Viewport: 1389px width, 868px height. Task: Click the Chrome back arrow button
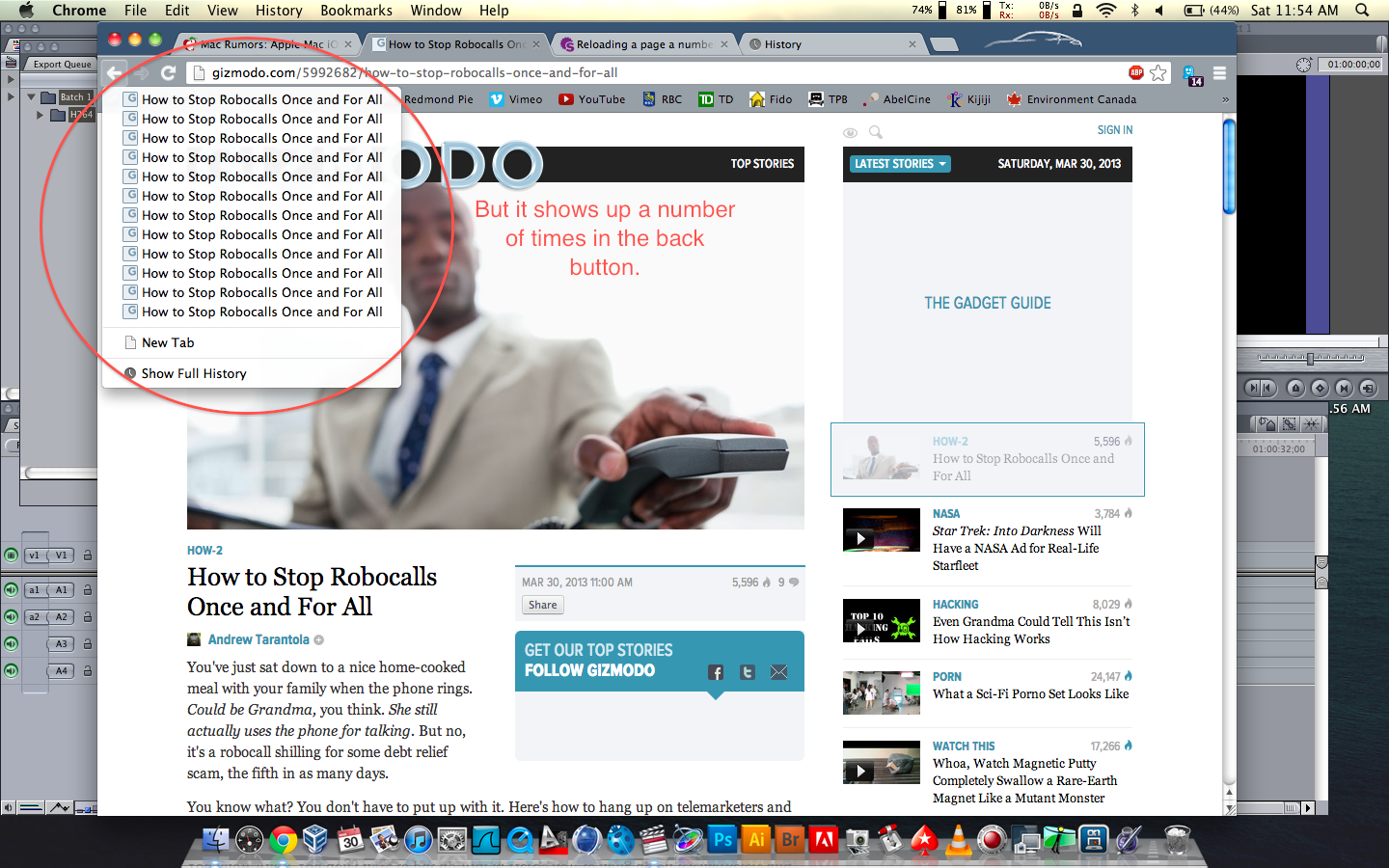pyautogui.click(x=115, y=73)
